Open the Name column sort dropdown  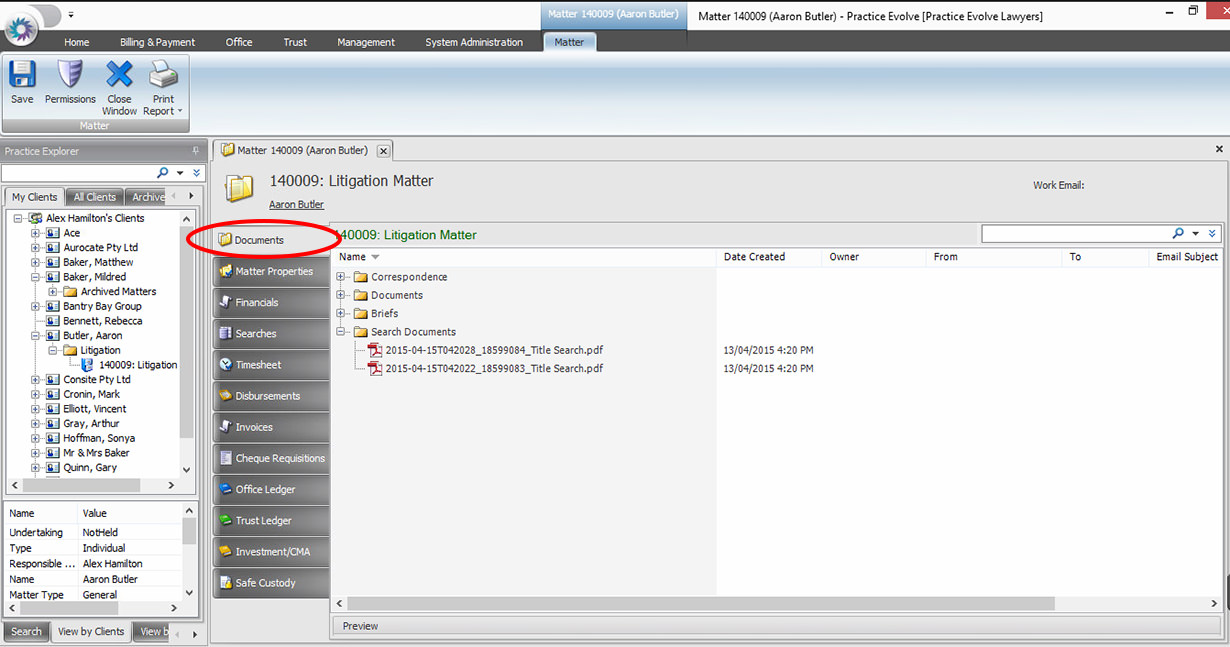tap(375, 256)
